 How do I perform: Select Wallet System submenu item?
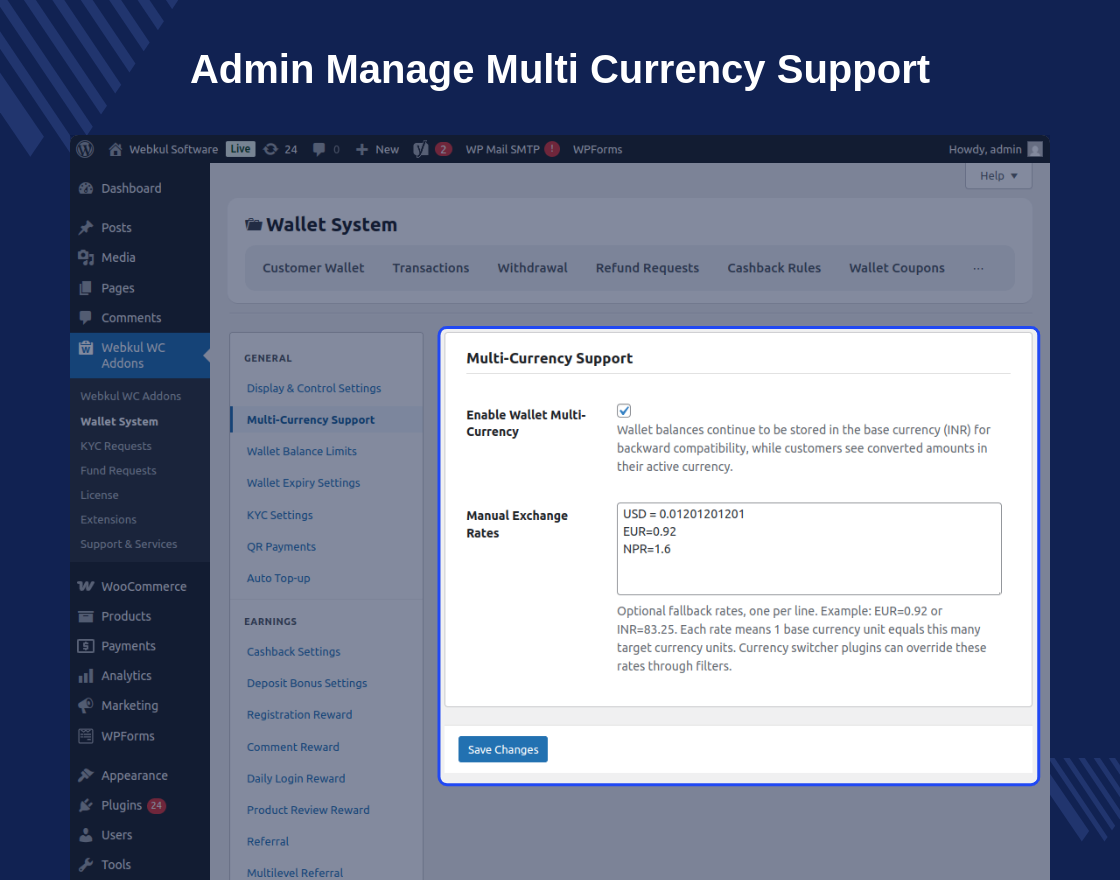pos(119,421)
